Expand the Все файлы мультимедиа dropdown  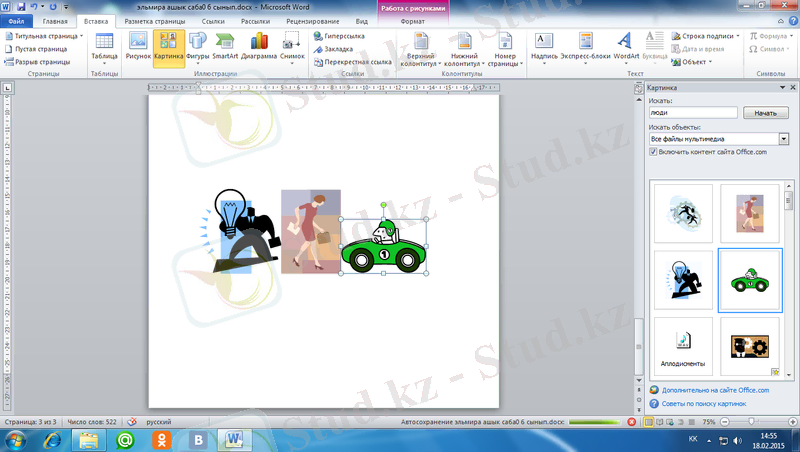coord(783,139)
